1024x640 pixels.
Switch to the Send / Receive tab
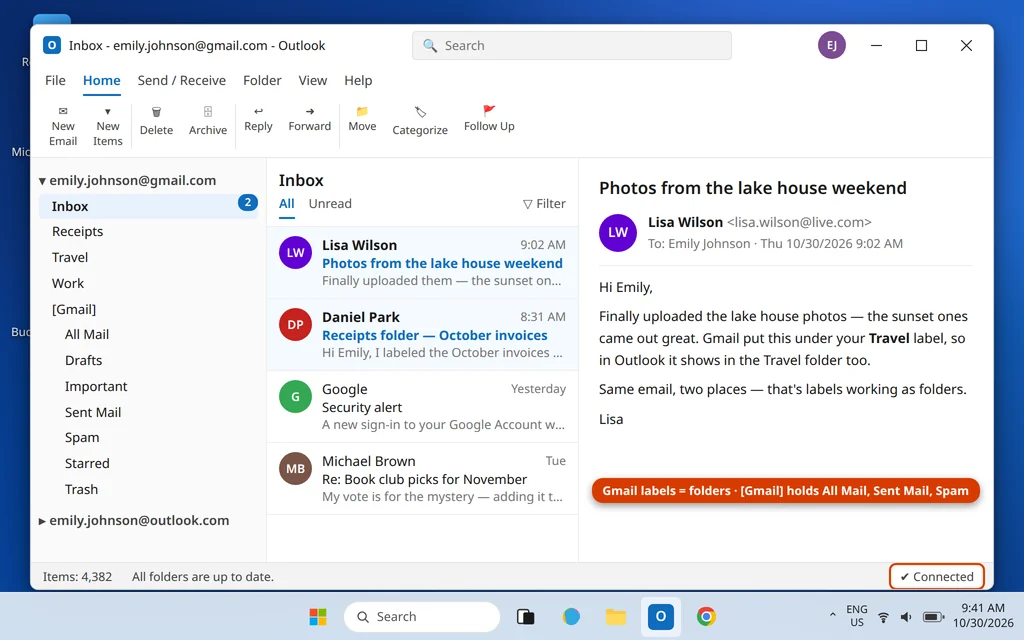[182, 80]
